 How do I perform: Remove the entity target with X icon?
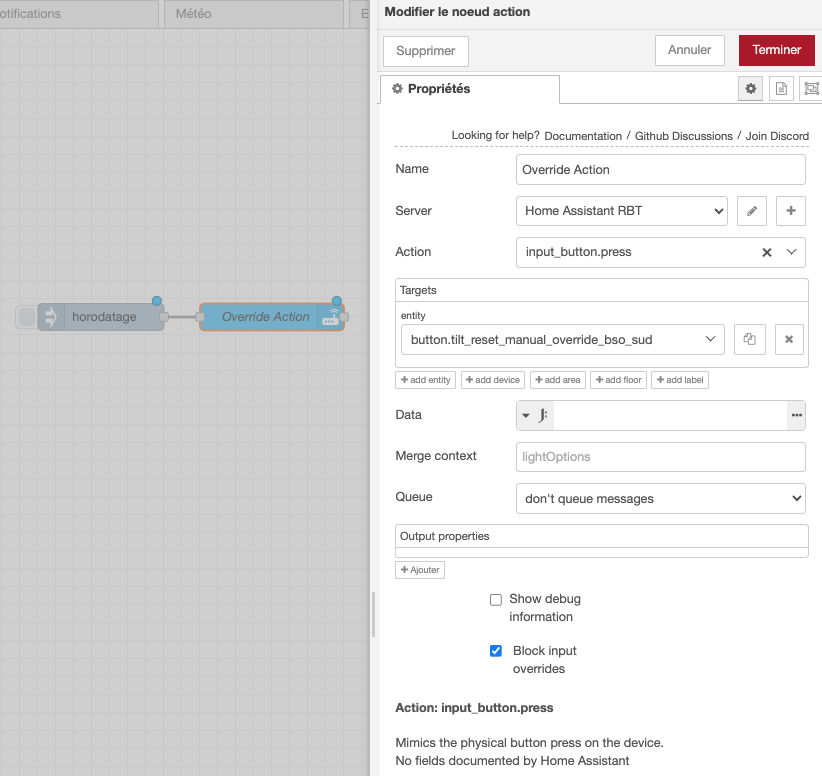788,340
